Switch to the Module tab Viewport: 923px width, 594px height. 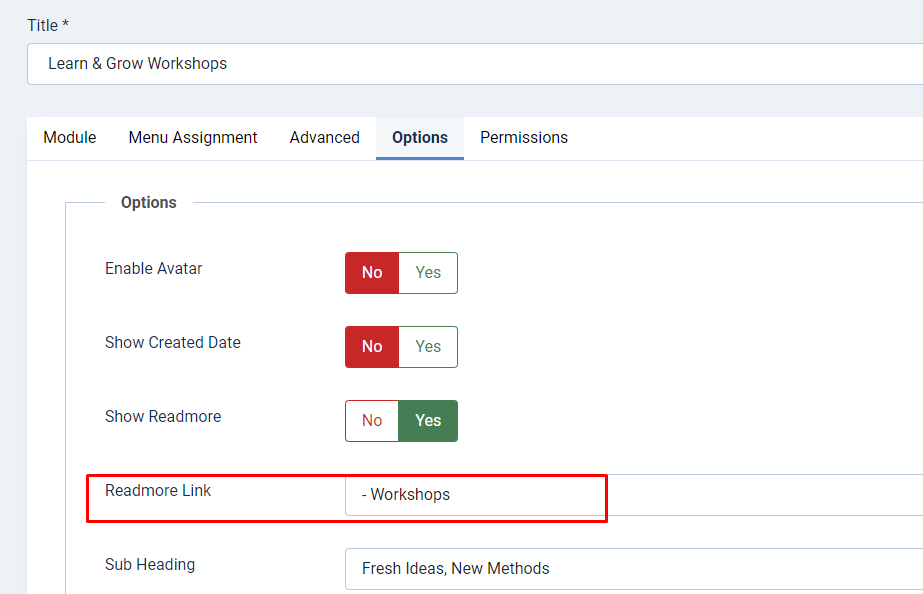70,138
